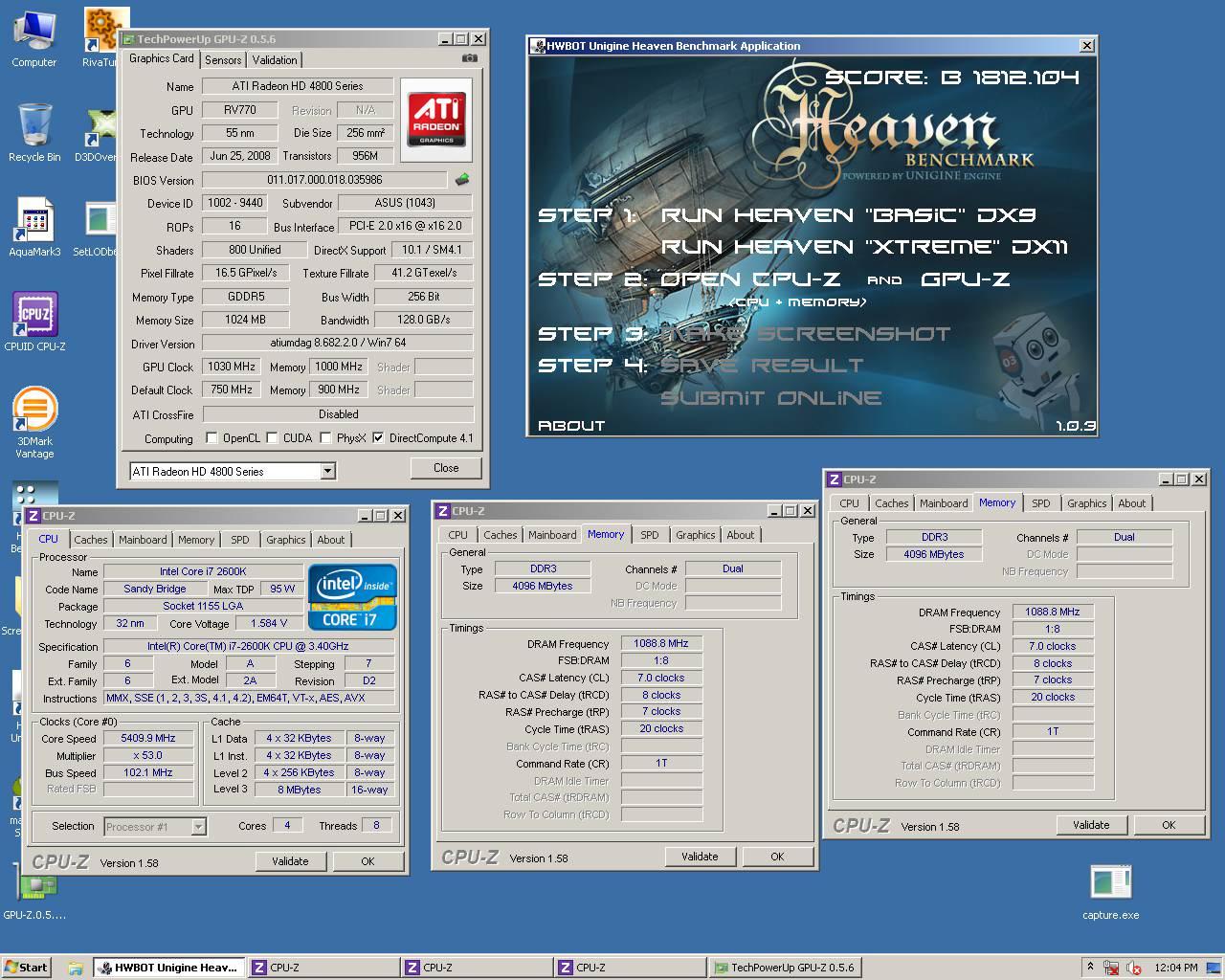Screen dimensions: 1225x980
Task: Click Save Result in Heaven app
Action: (x=762, y=366)
